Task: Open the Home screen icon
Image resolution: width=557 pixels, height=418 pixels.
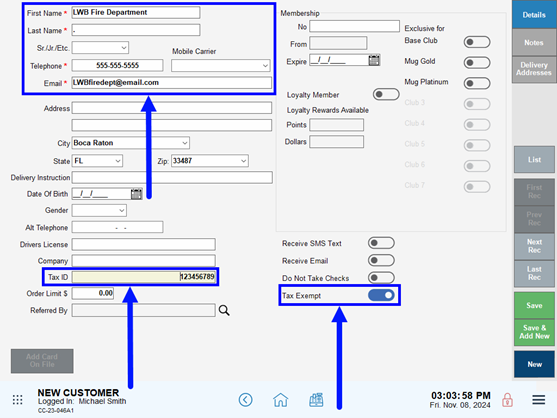Action: click(281, 400)
